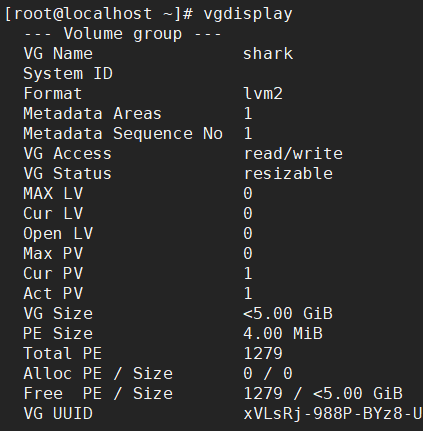Screen dimensions: 423x431
Task: Click the PE Size value 4.00 MiB
Action: coord(283,334)
